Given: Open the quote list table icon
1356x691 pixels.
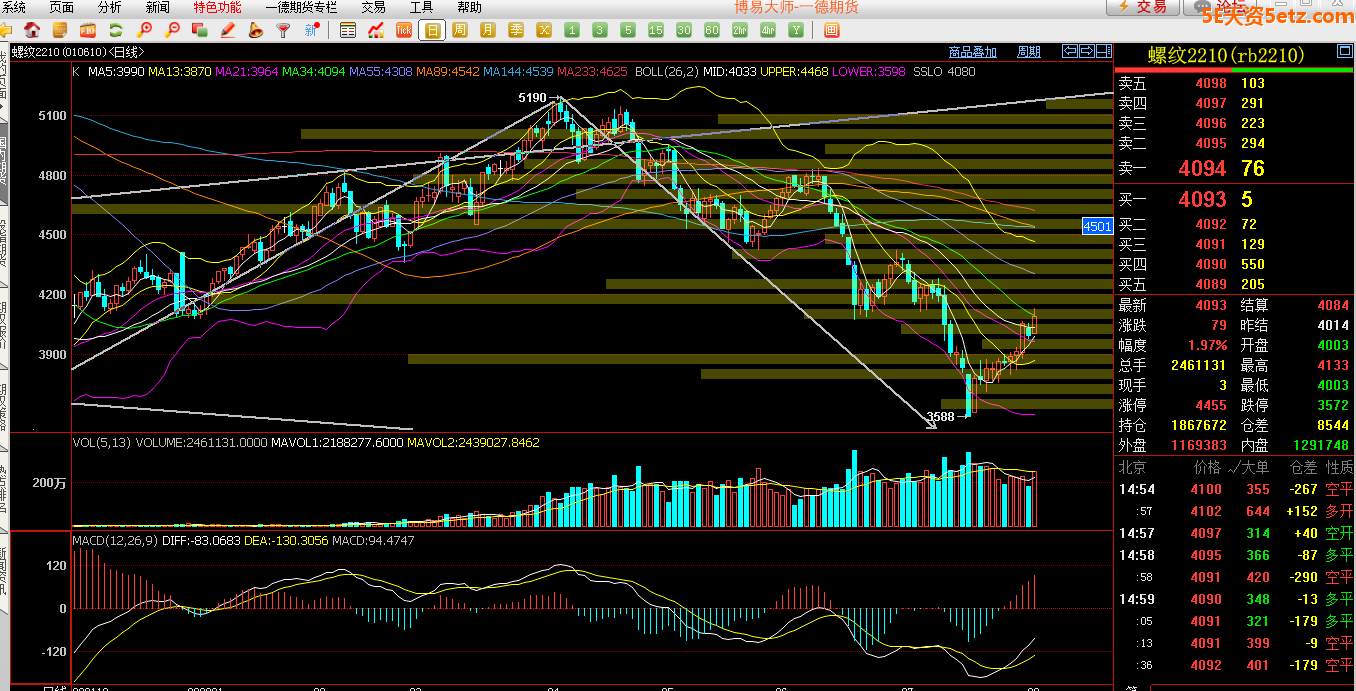Looking at the screenshot, I should 347,30.
